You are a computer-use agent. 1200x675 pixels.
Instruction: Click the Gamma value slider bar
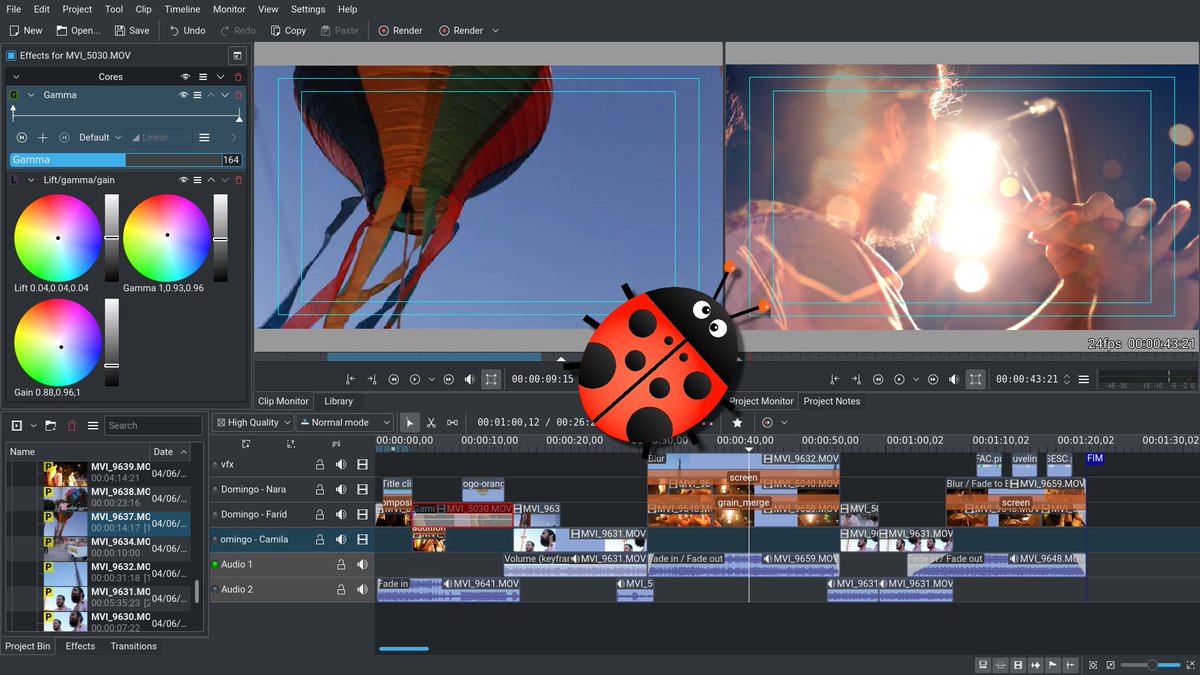pyautogui.click(x=125, y=160)
